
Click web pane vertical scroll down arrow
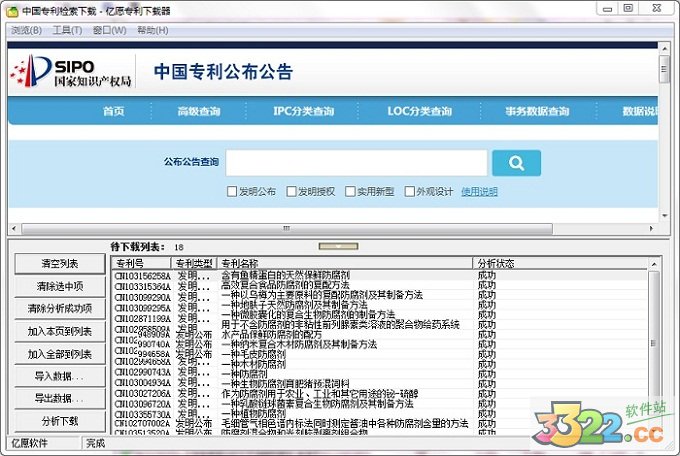[664, 216]
